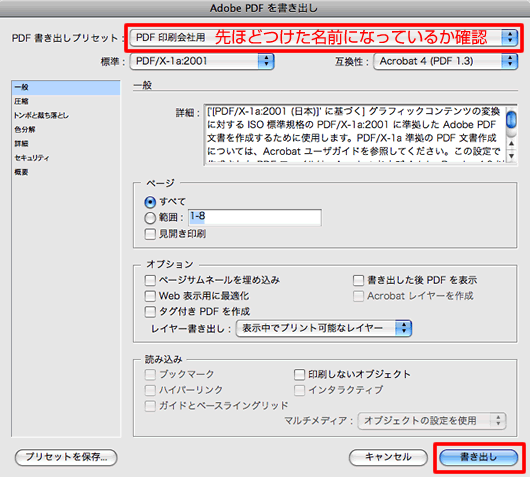Viewport: 530px width, 477px height.
Task: Enable 印刷しないオブジェクト checkbox
Action: [299, 374]
